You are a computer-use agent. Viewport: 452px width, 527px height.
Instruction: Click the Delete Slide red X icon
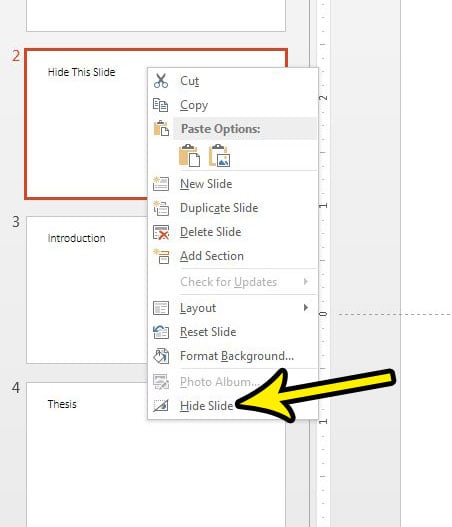(161, 232)
